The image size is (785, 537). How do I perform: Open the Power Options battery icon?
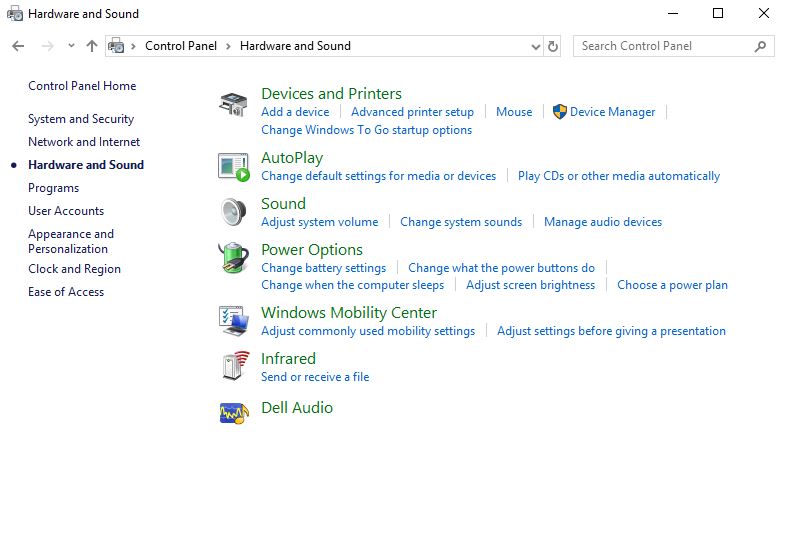(x=233, y=258)
